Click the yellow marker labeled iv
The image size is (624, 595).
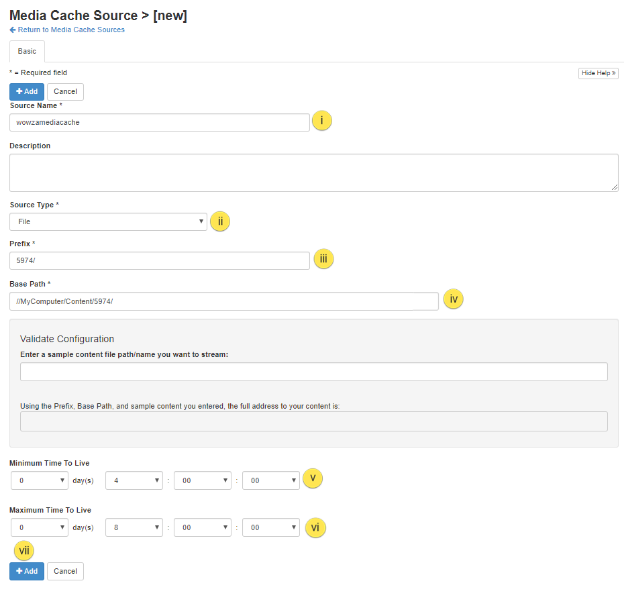pyautogui.click(x=452, y=299)
